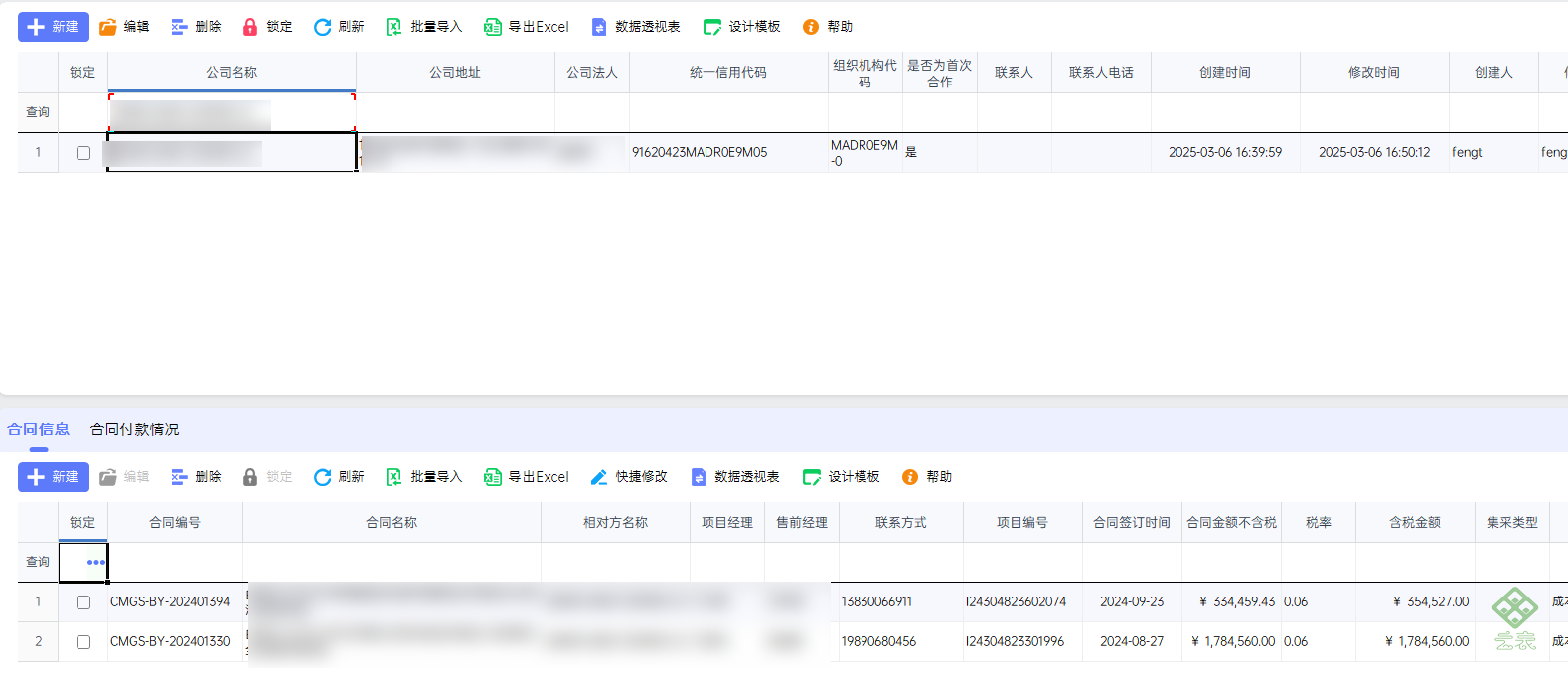Open the ellipsis filter in 锁定 query cell
The image size is (1568, 682).
pos(95,563)
